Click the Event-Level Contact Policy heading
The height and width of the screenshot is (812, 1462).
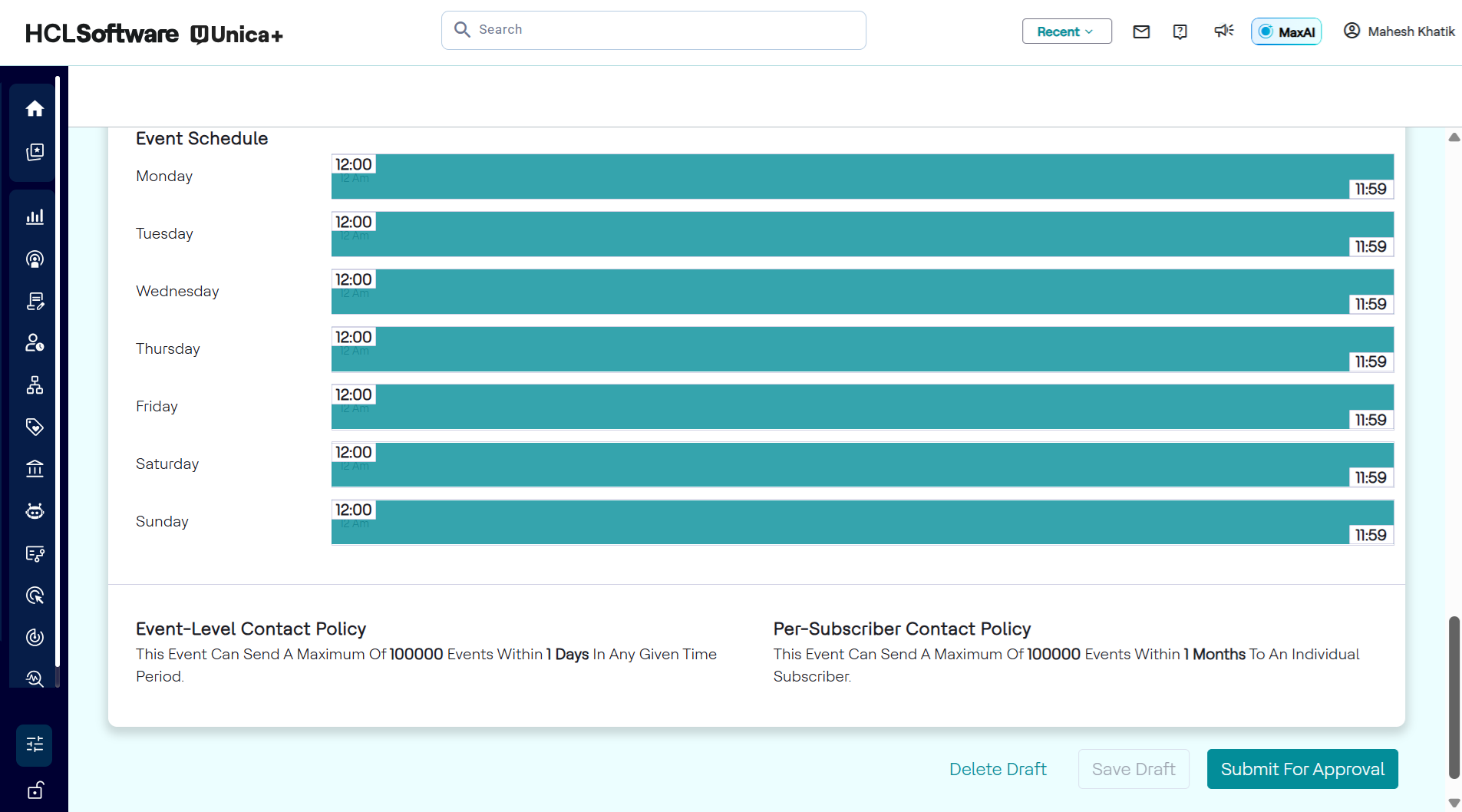pos(251,629)
